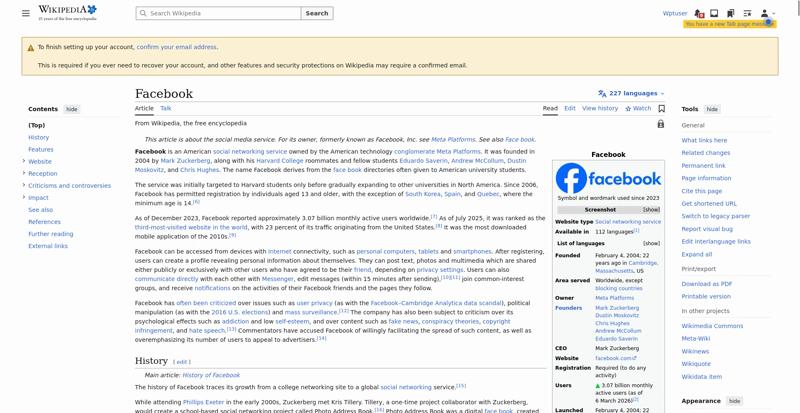Image resolution: width=800 pixels, height=413 pixels.
Task: Click Edit interlanguage links
Action: [x=716, y=241]
